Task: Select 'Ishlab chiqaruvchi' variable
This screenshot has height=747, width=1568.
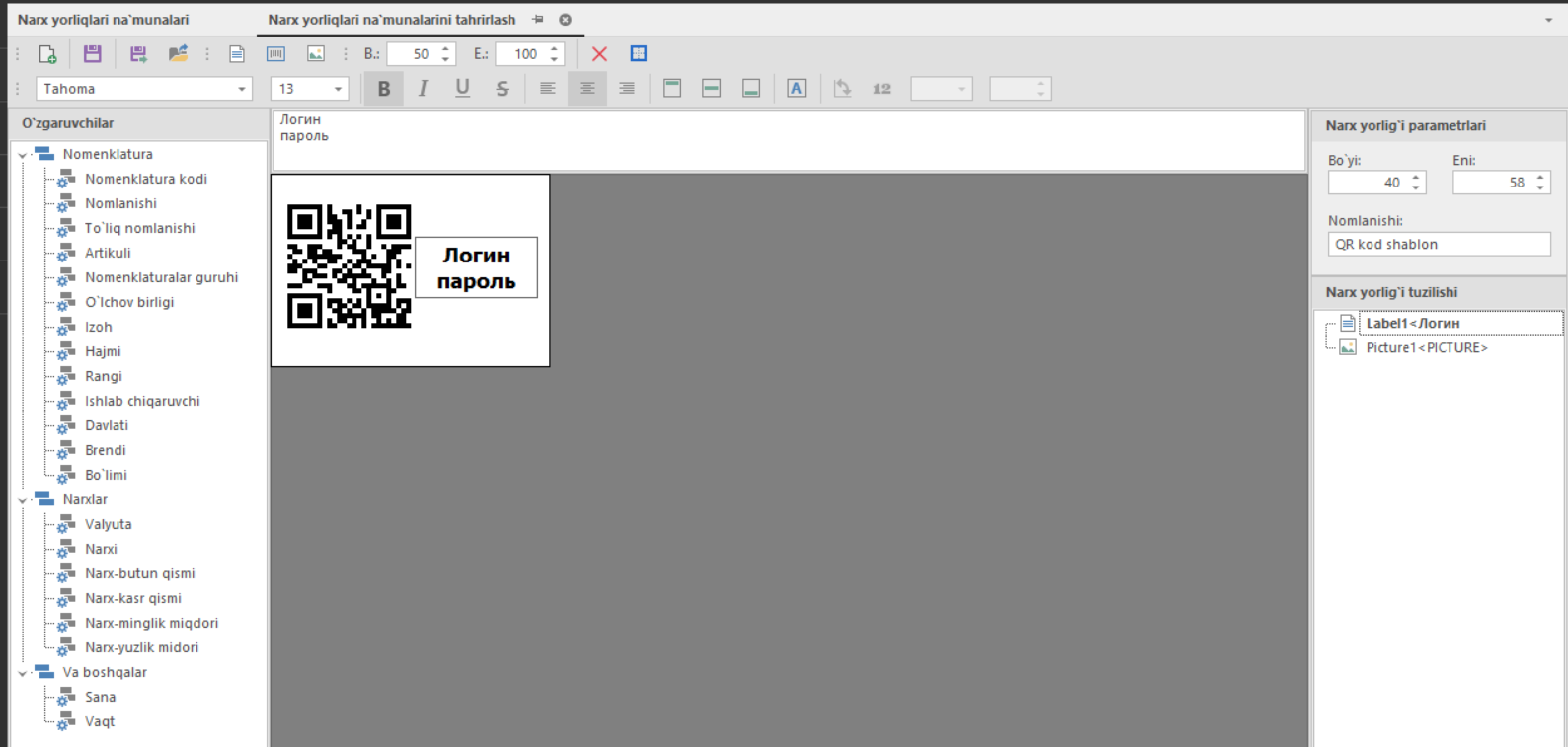Action: [x=142, y=401]
